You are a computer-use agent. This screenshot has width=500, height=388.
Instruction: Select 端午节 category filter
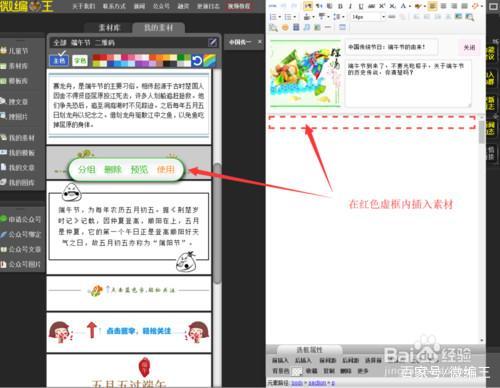pos(81,43)
